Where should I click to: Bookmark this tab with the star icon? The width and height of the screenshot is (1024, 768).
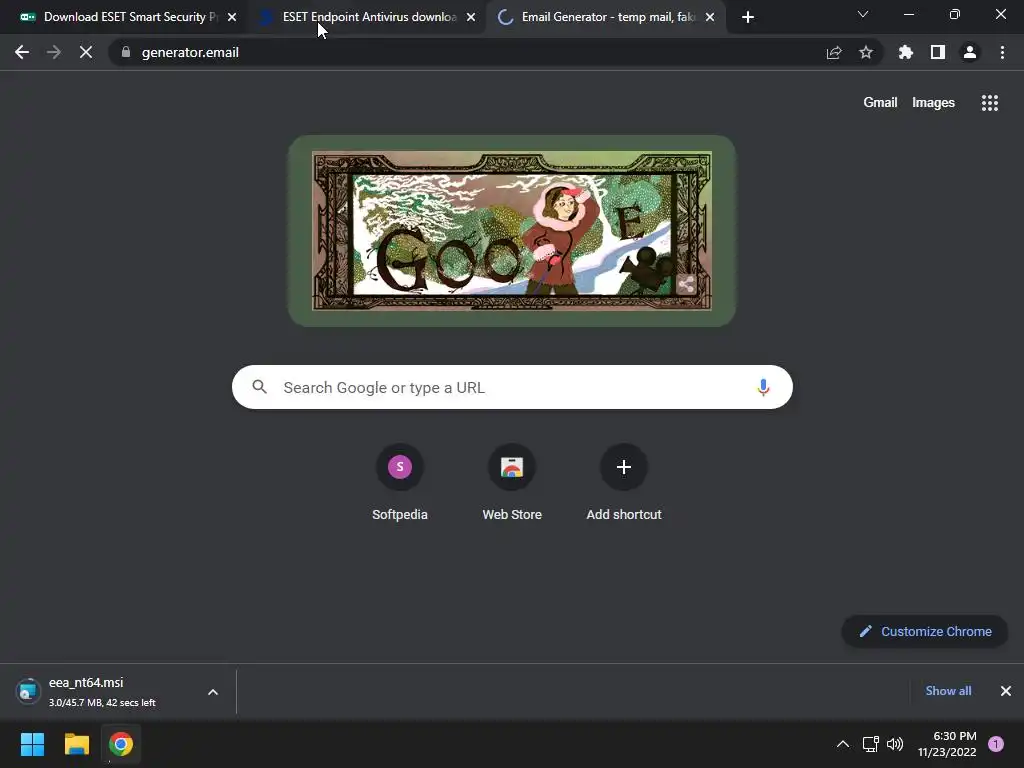point(866,52)
